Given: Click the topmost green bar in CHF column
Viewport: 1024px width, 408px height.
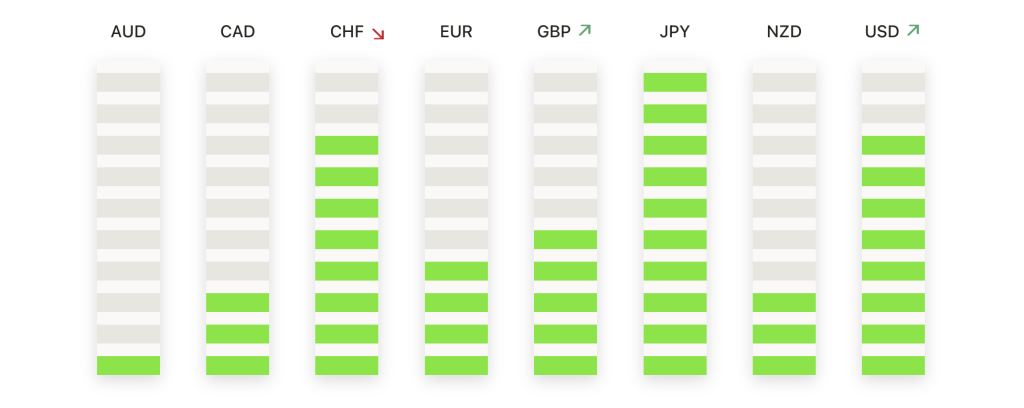Looking at the screenshot, I should [x=347, y=145].
